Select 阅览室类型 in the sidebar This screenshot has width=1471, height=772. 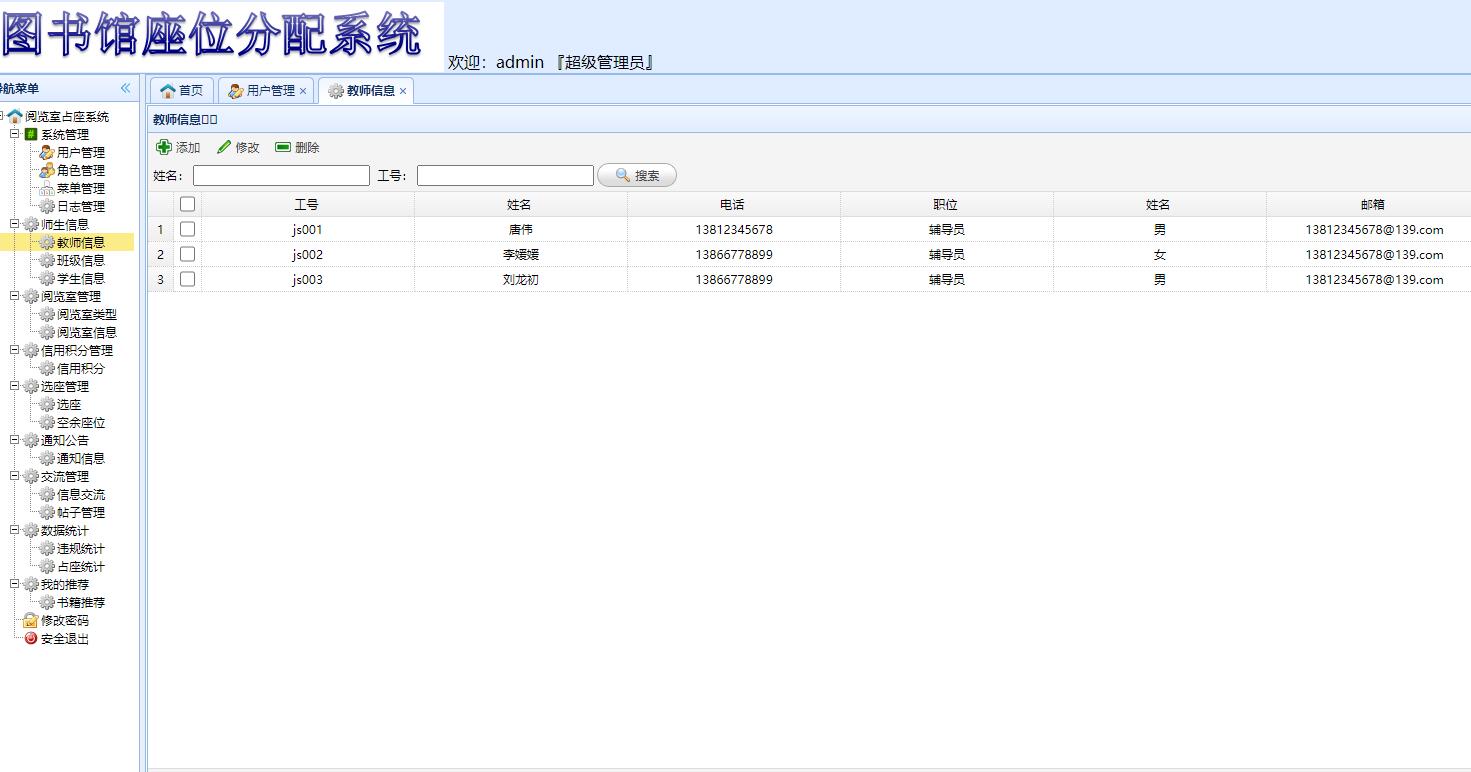pos(88,314)
